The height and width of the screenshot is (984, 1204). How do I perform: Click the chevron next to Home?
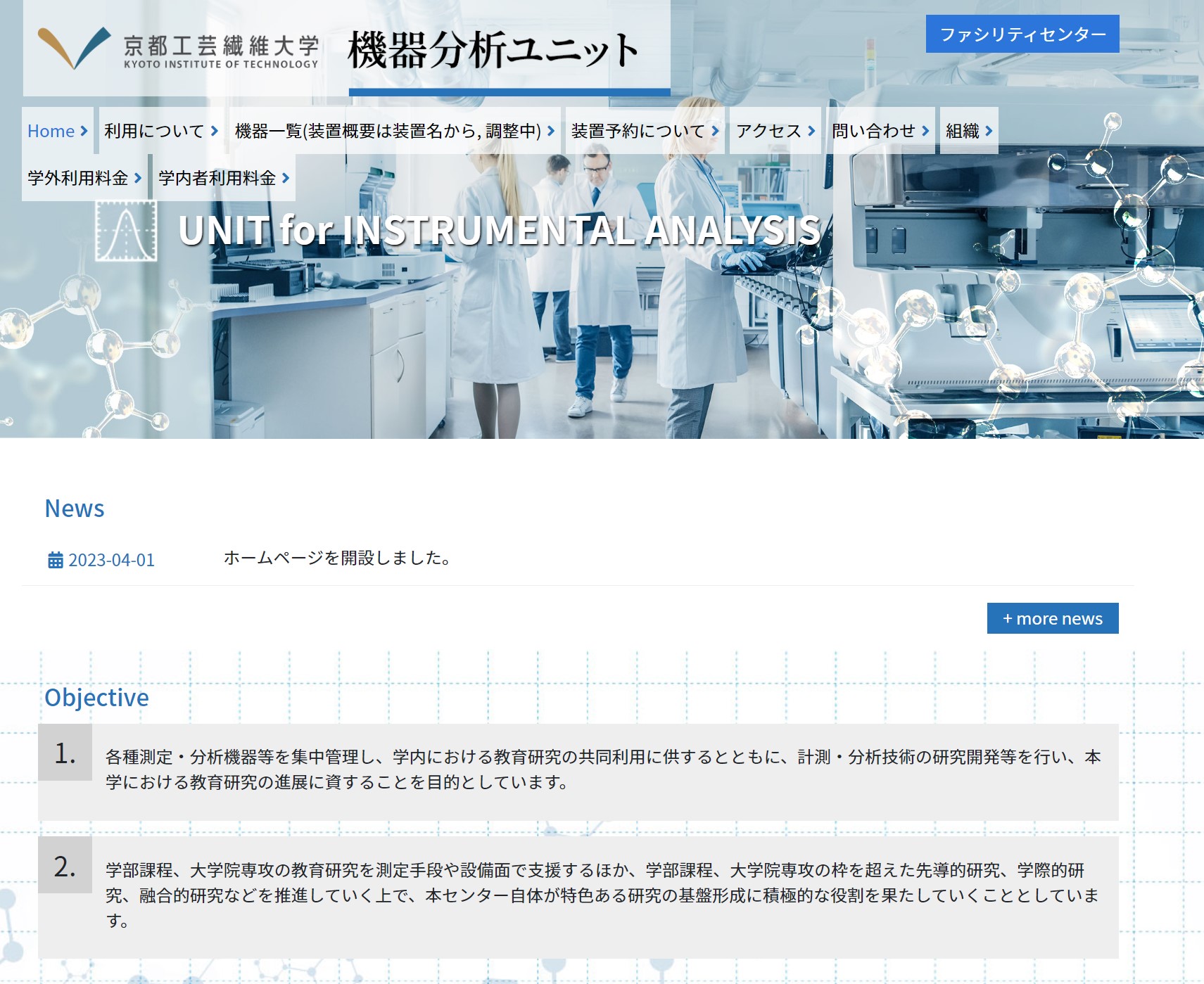tap(84, 131)
